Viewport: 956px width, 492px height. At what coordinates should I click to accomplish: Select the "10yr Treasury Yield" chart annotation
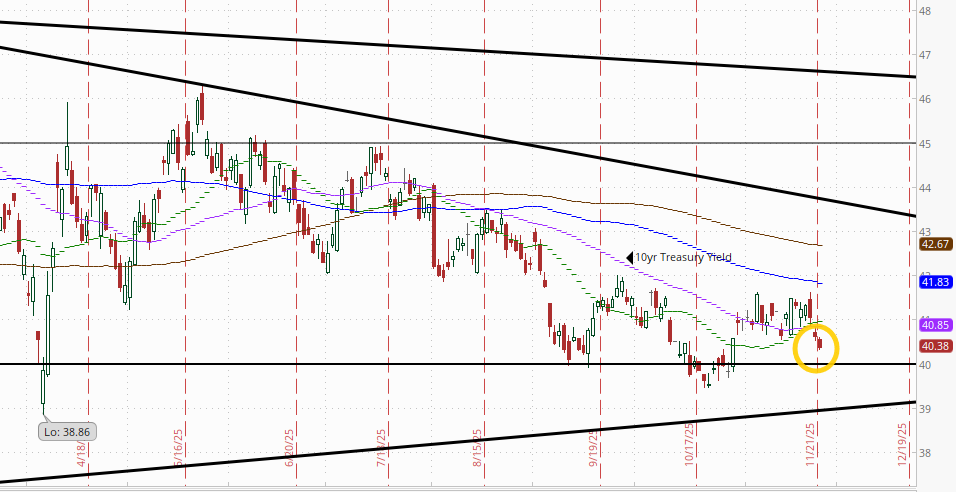point(683,257)
